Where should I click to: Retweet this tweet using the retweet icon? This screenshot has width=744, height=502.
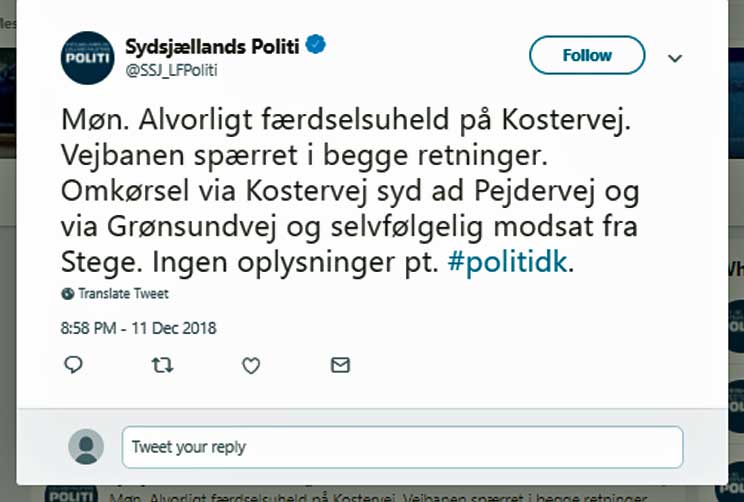point(161,366)
